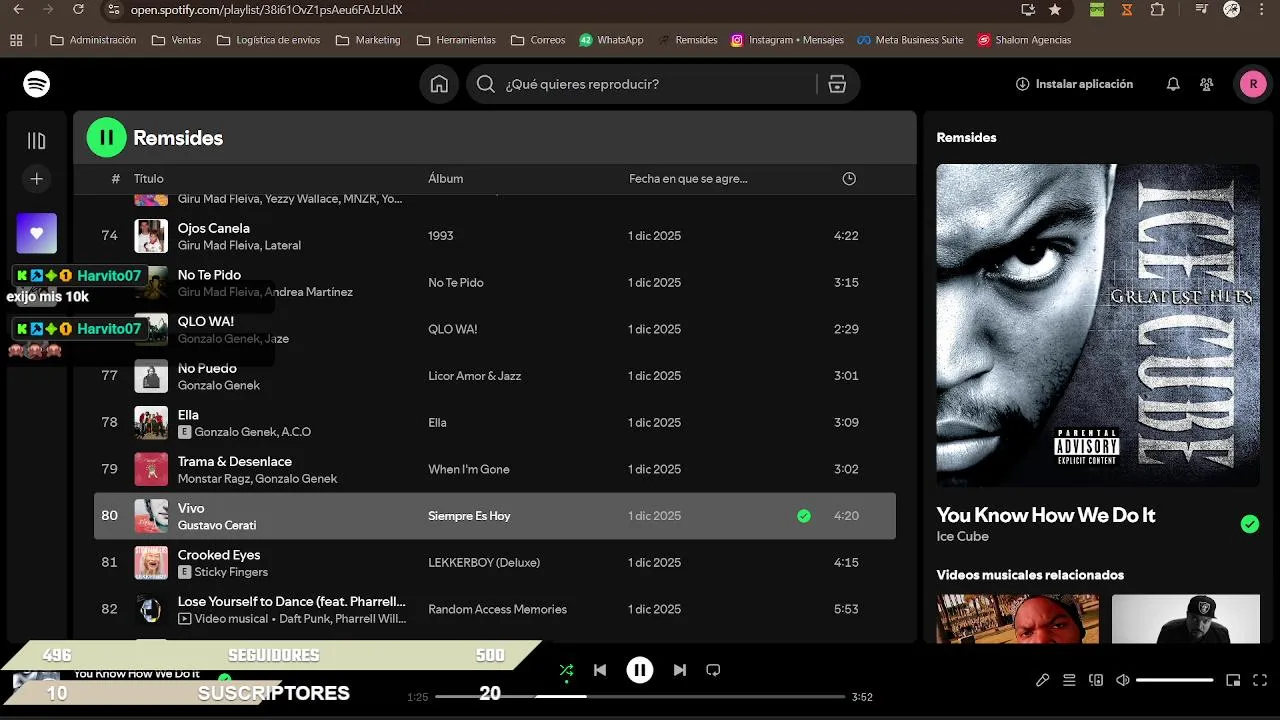
Task: Click the Ice Cube Greatest Hits cover art
Action: (x=1098, y=325)
